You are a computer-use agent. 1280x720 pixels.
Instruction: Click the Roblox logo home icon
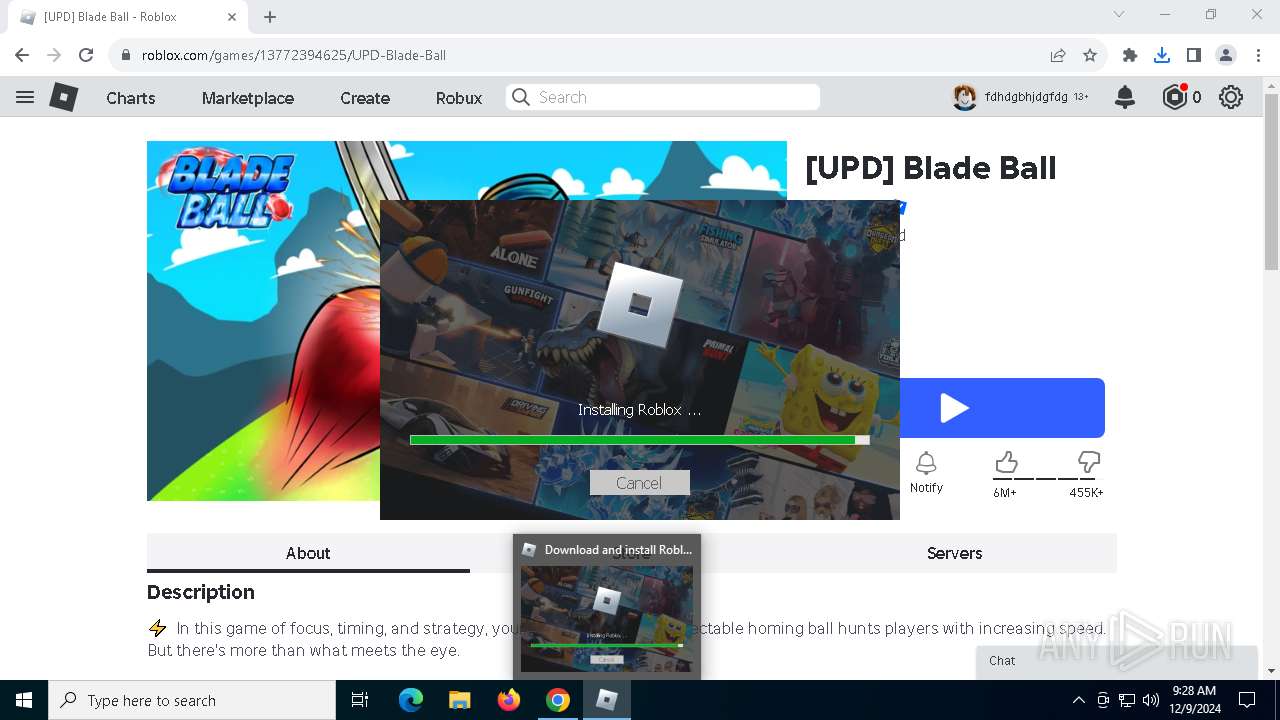tap(64, 97)
